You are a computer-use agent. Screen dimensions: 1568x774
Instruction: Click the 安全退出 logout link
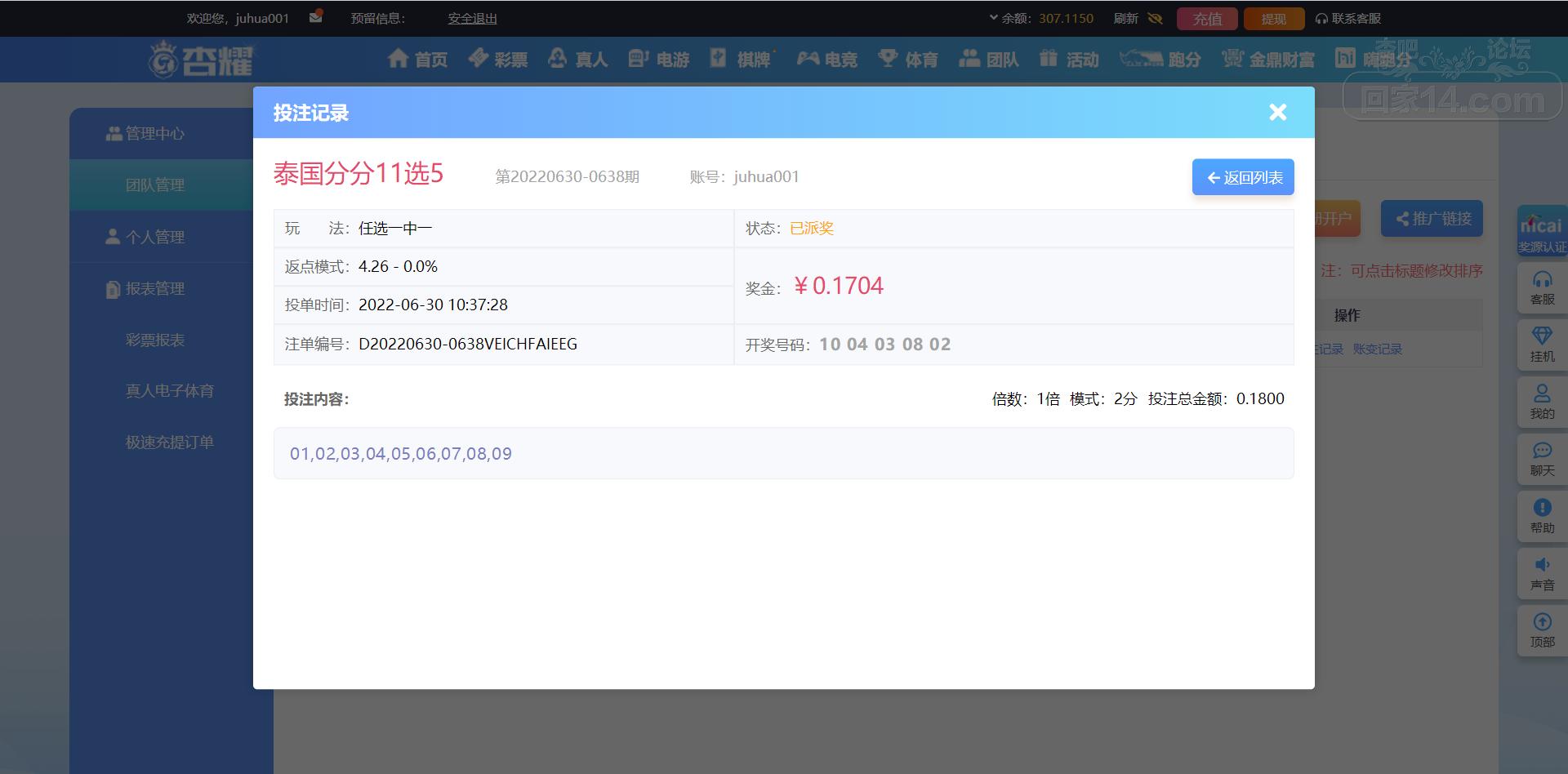click(472, 18)
